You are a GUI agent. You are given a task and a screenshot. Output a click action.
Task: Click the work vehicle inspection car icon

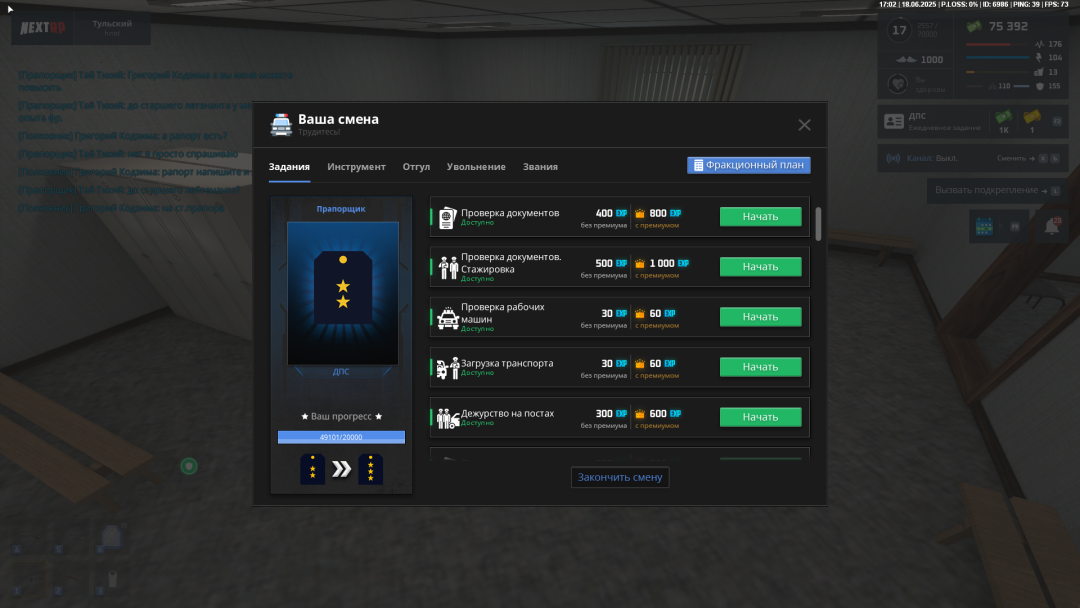click(x=447, y=318)
